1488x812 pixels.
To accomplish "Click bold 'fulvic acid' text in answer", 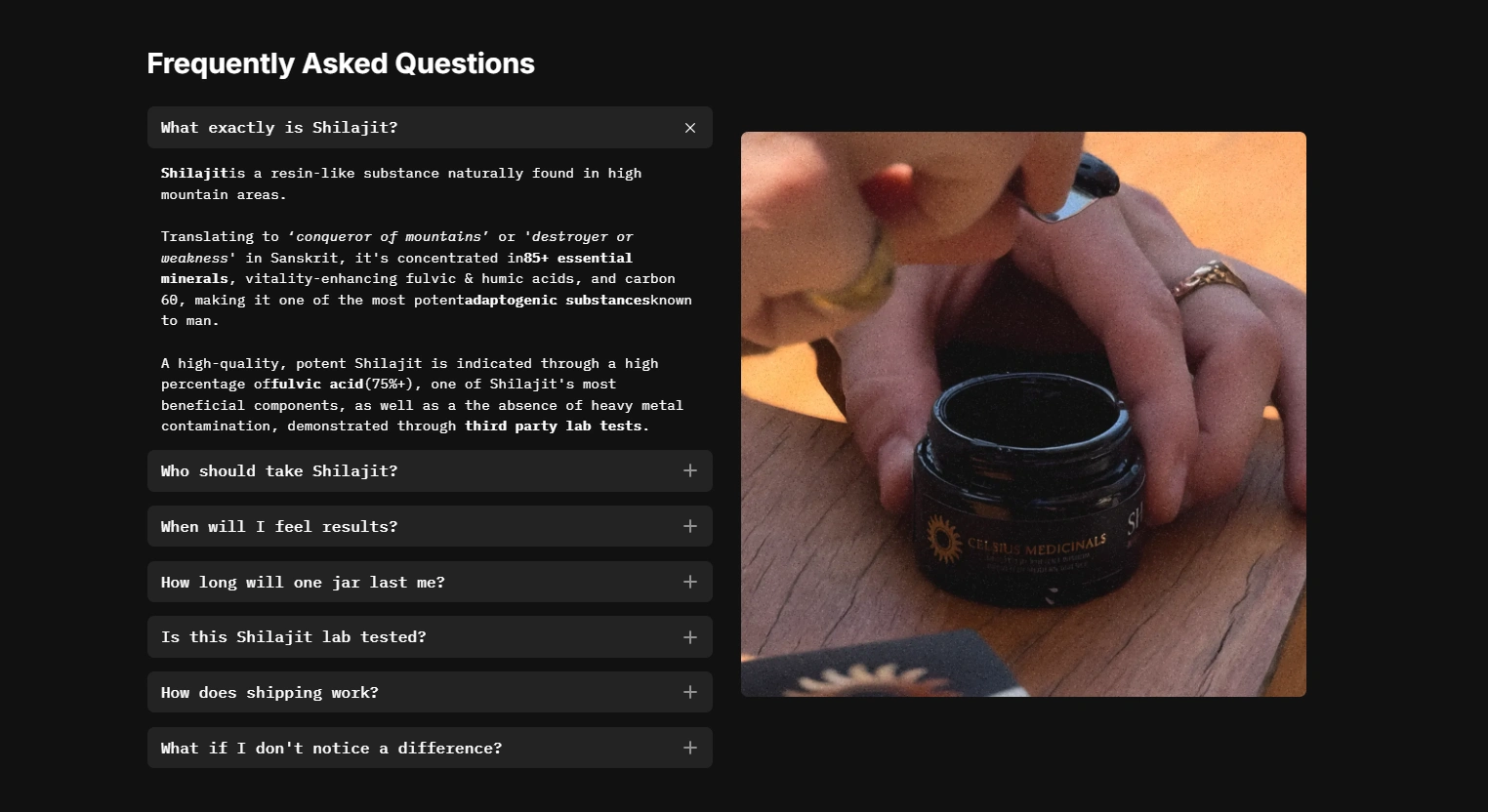I will [x=318, y=384].
